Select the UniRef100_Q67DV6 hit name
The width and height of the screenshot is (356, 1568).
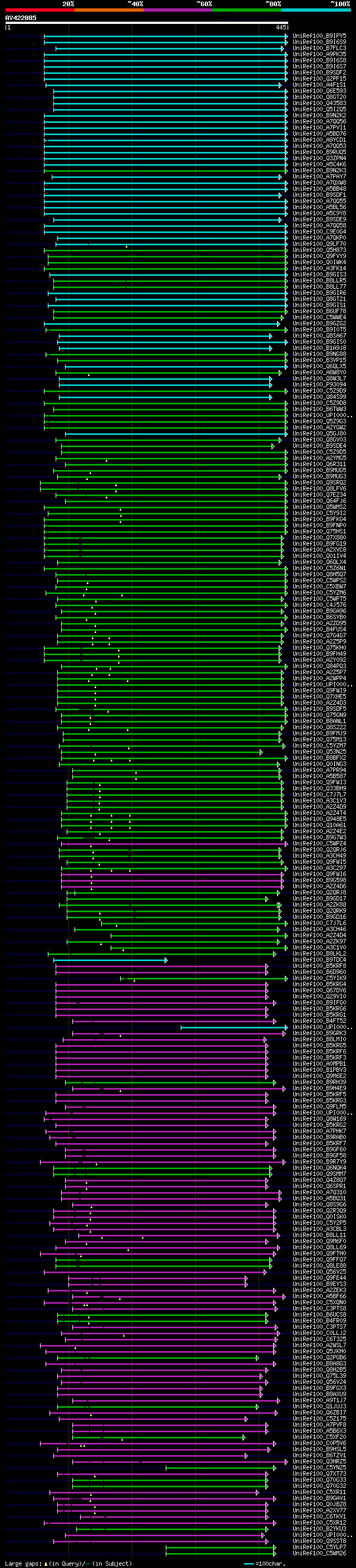tap(319, 990)
